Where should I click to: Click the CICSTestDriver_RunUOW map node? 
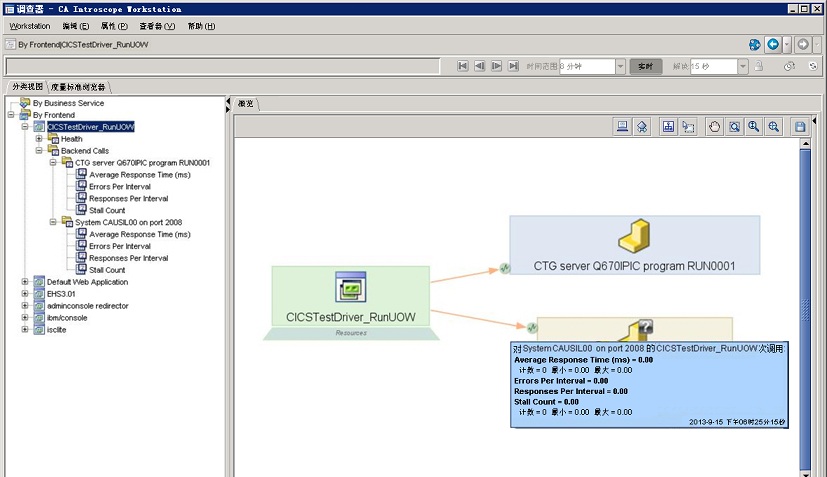tap(351, 296)
